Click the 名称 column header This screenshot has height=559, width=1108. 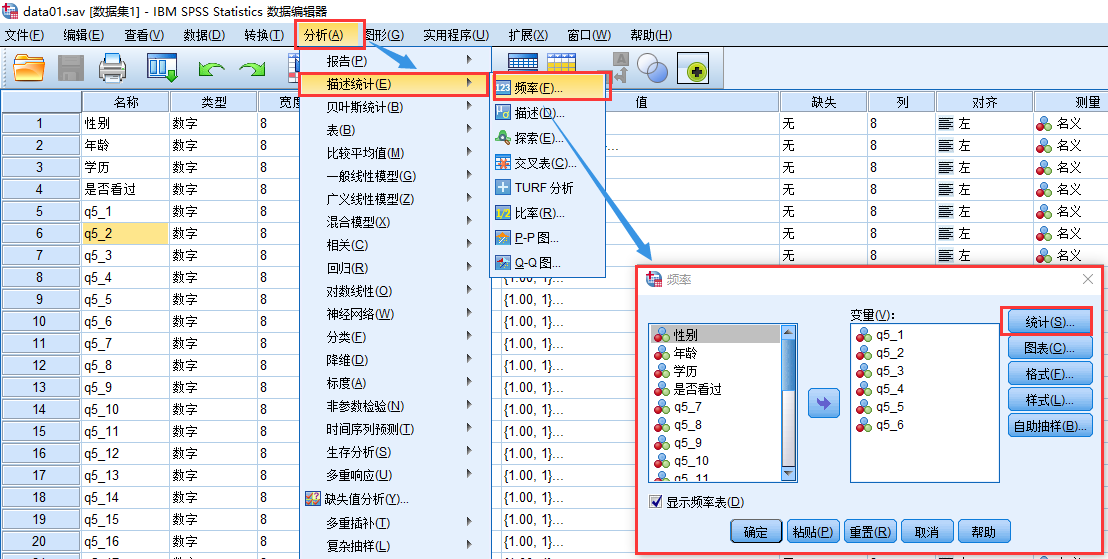pyautogui.click(x=126, y=102)
